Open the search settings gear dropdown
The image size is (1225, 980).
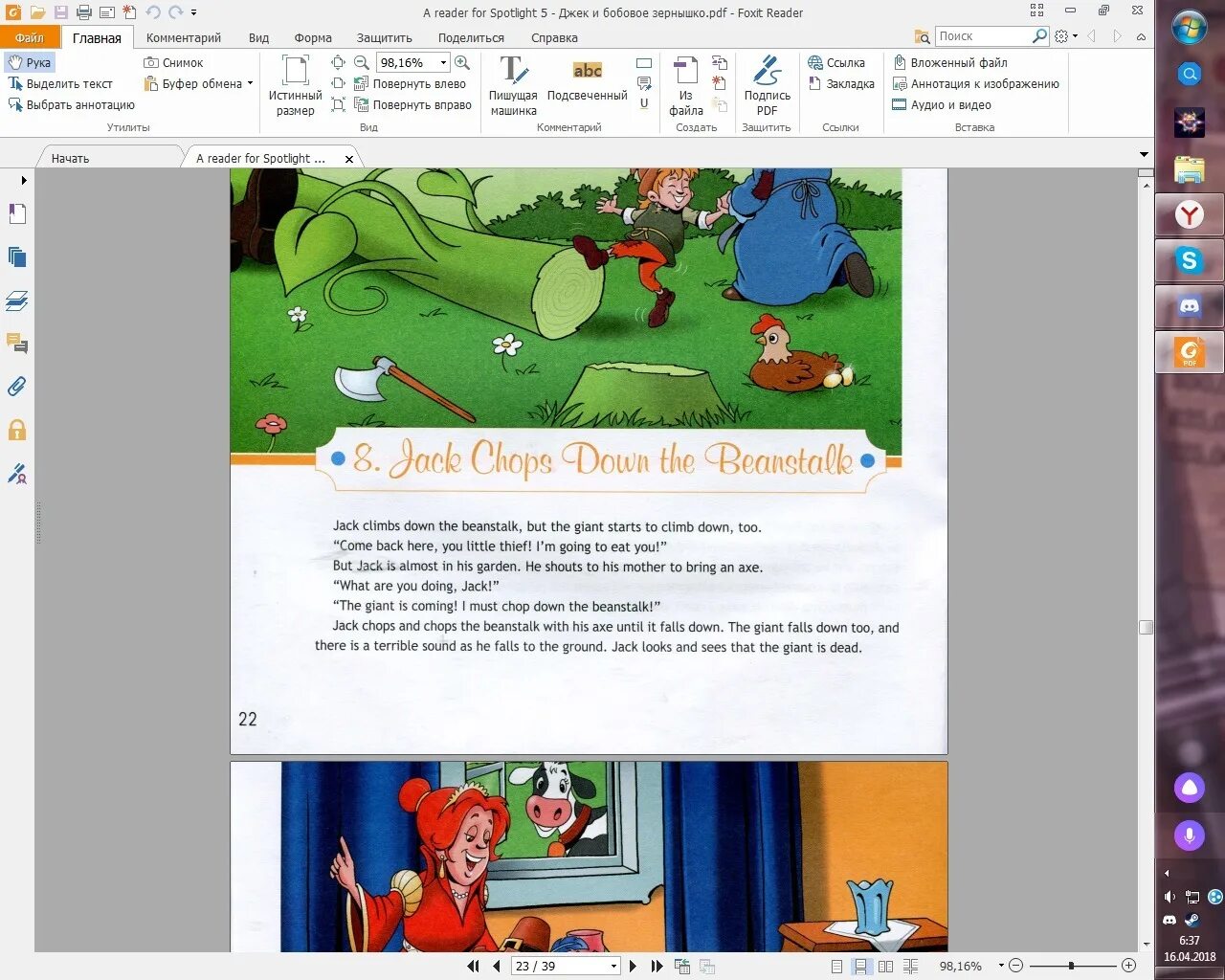click(1065, 36)
